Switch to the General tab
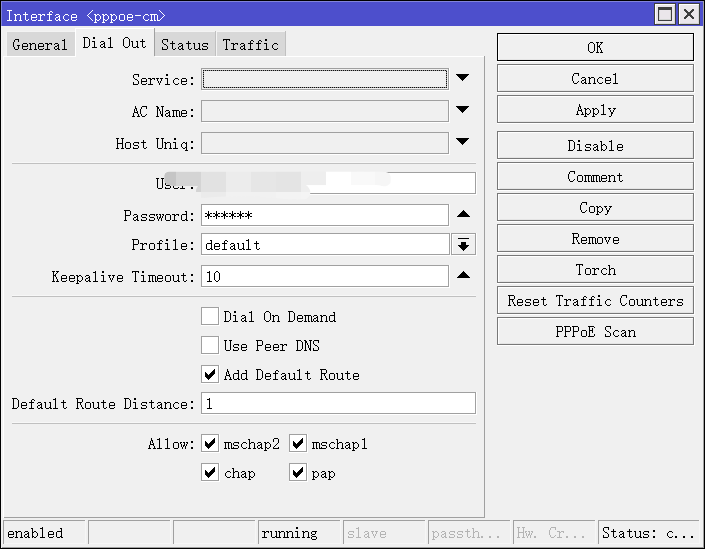 point(40,44)
